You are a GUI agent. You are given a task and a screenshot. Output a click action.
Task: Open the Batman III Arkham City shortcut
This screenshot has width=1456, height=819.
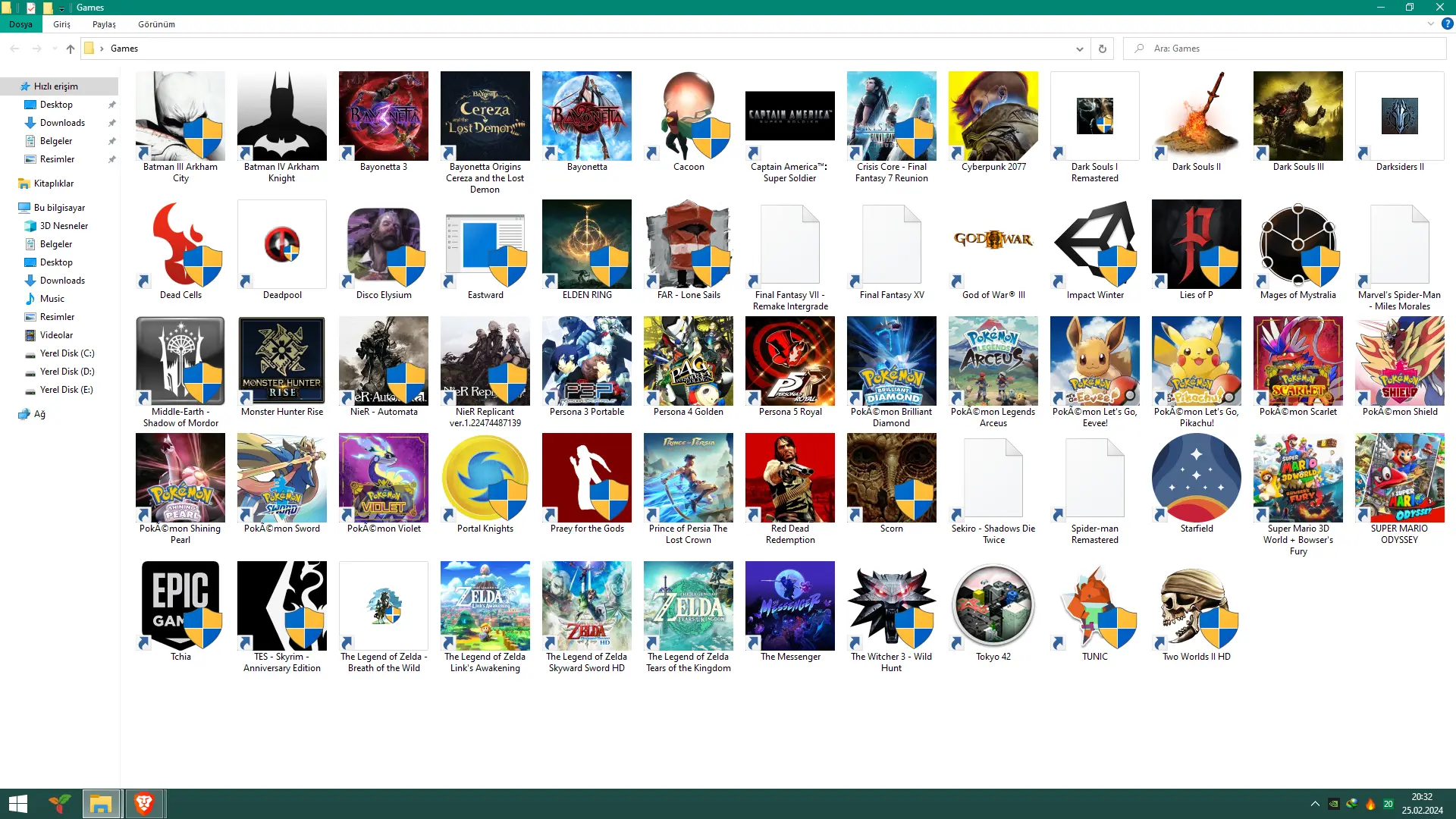(180, 116)
